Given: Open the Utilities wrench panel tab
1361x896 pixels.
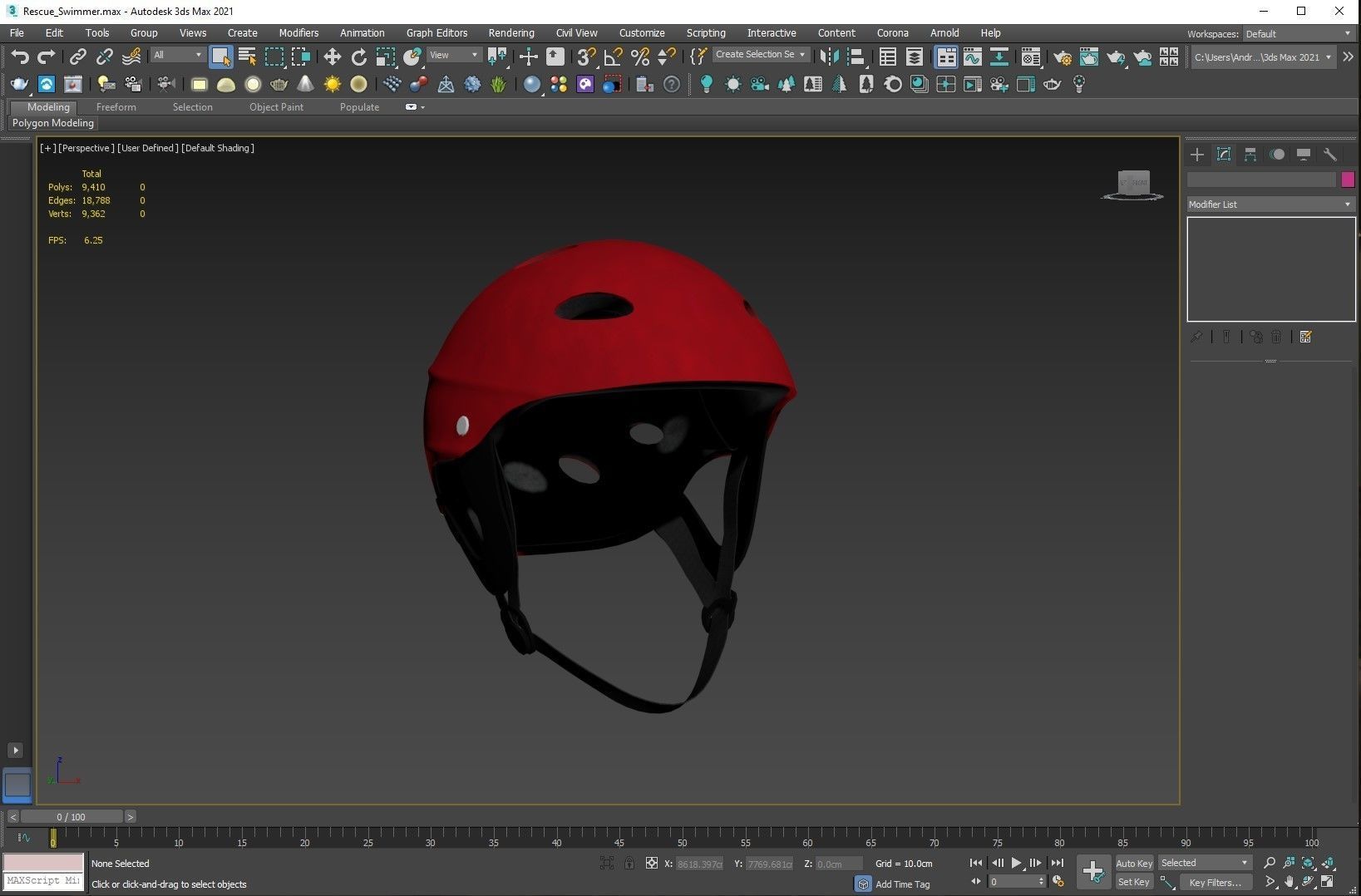Looking at the screenshot, I should click(x=1329, y=155).
